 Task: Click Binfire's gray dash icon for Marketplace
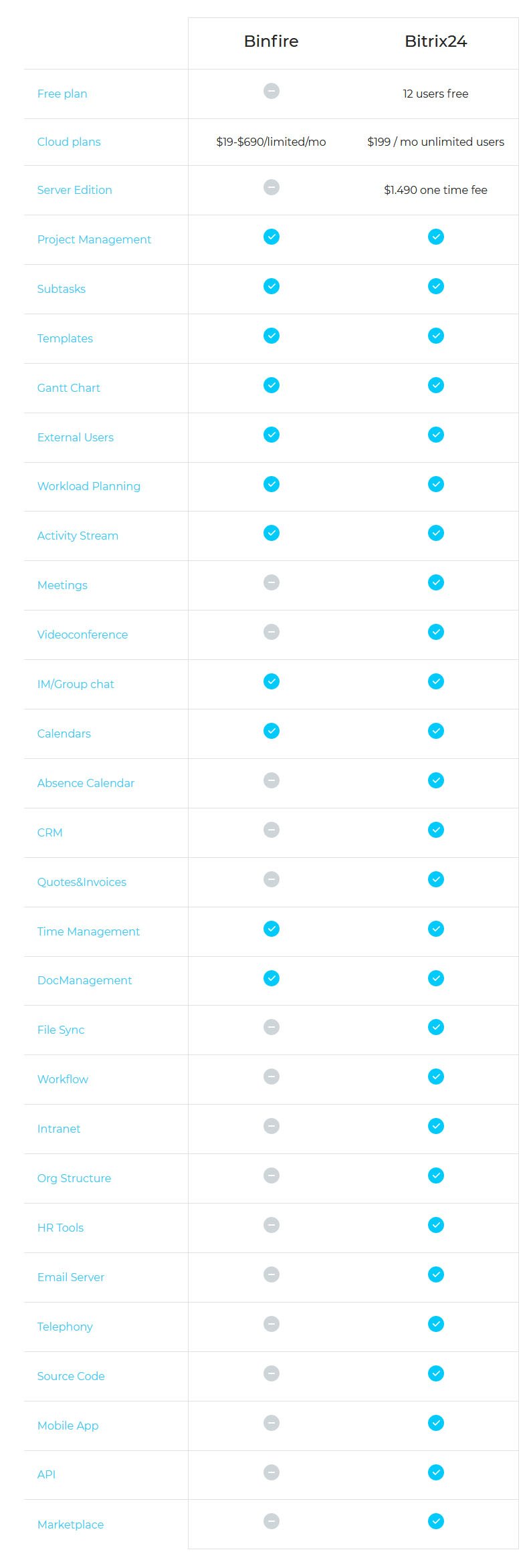coord(271,1521)
